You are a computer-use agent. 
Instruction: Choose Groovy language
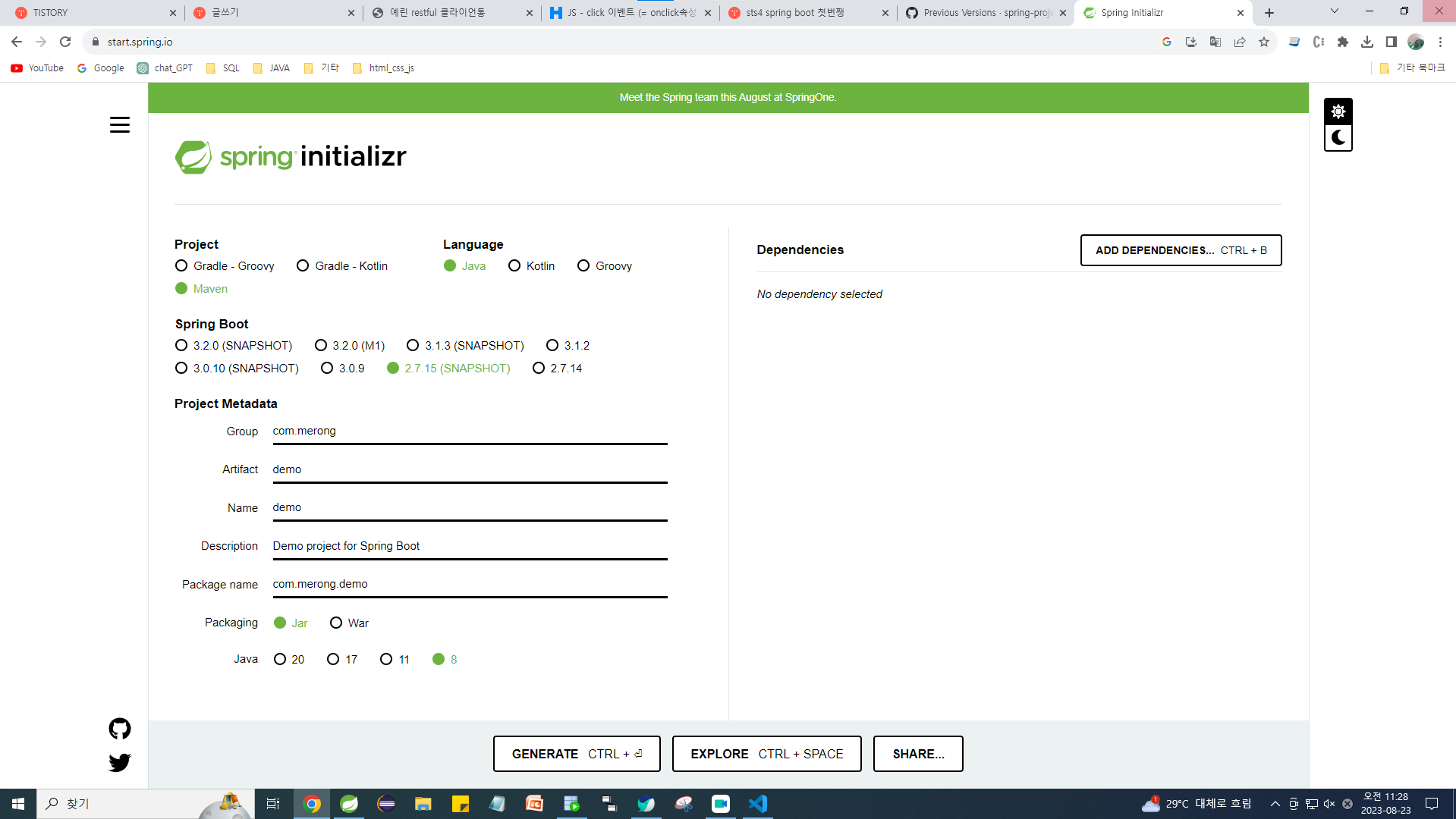coord(605,266)
